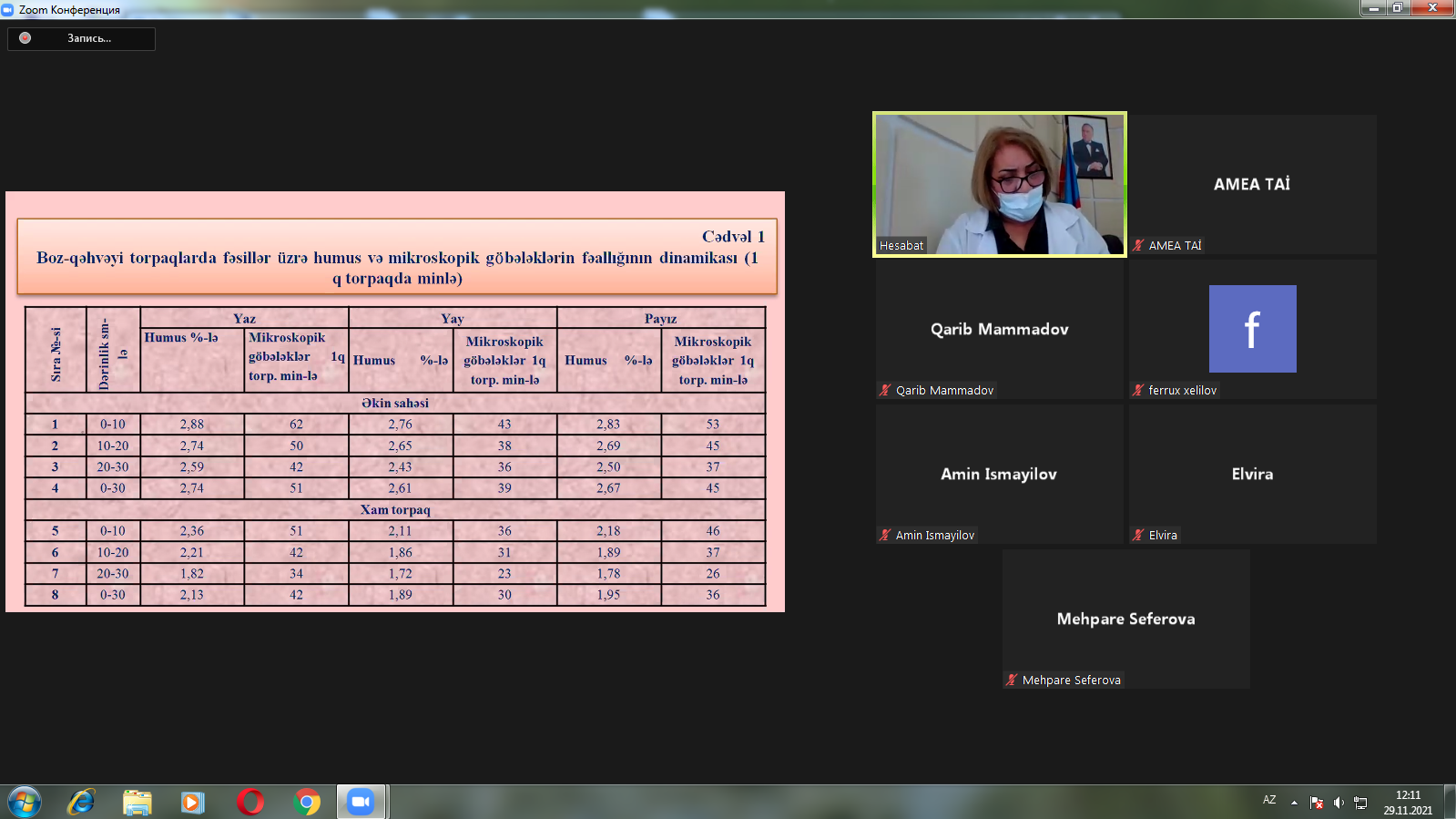Screen dimensions: 1456x819
Task: Click the muted mic icon for Elvira
Action: pyautogui.click(x=1138, y=535)
